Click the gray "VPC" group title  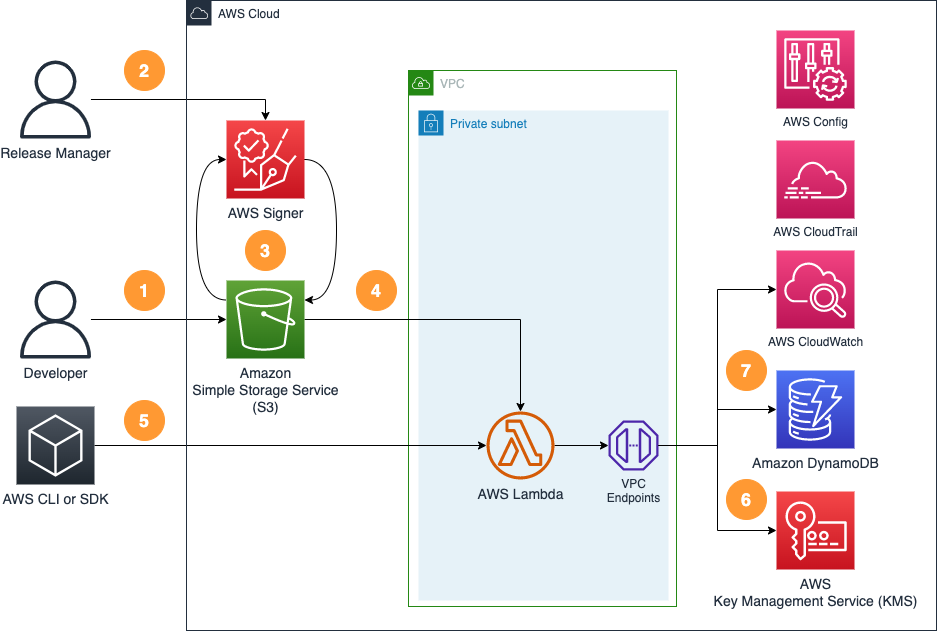point(452,84)
